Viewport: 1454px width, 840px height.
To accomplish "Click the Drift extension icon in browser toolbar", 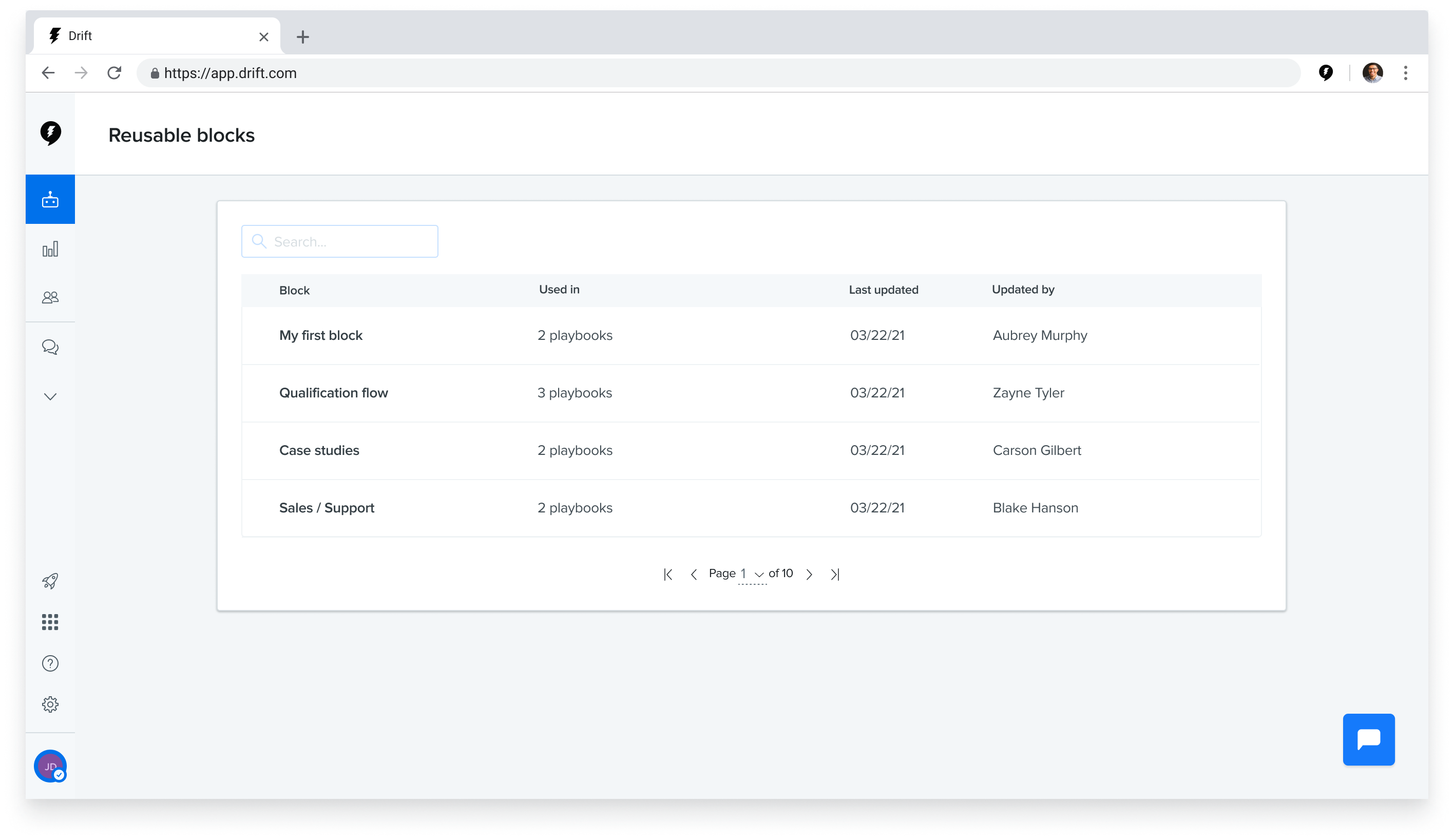I will (1325, 73).
